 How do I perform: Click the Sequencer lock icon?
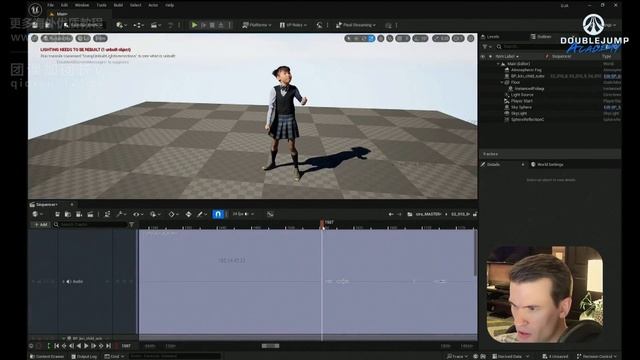coord(475,214)
